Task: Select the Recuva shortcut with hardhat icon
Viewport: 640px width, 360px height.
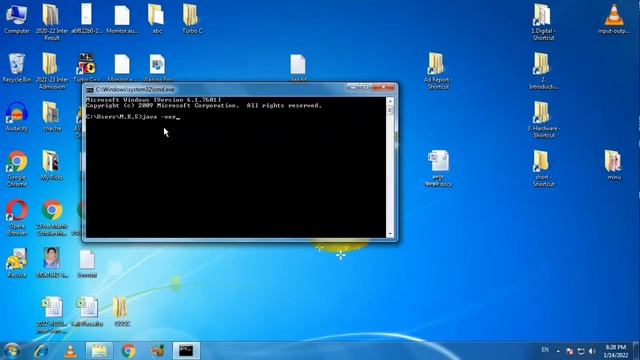Action: pyautogui.click(x=16, y=263)
